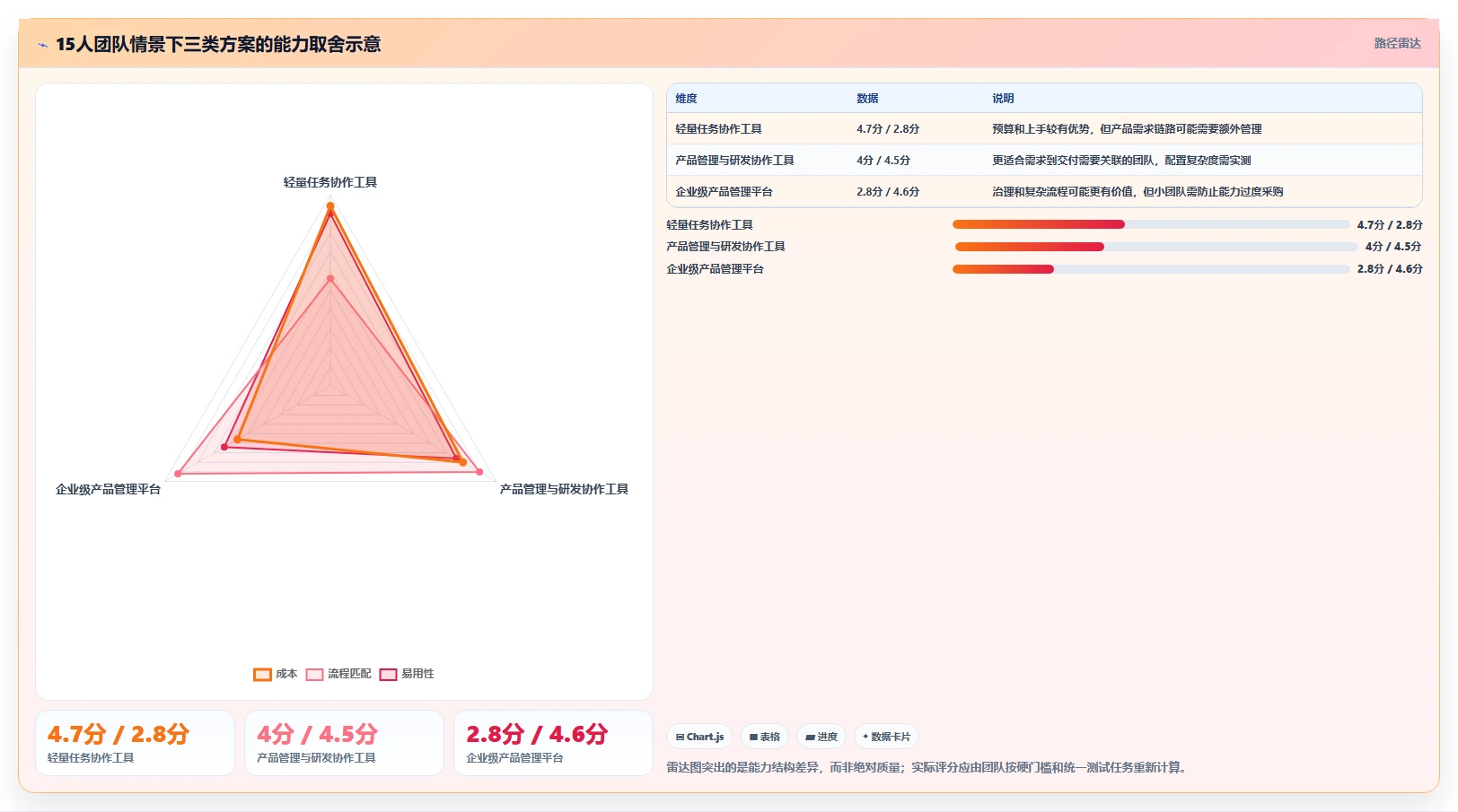Image resolution: width=1458 pixels, height=812 pixels.
Task: Click table cell 轻量任务协作工具
Action: pyautogui.click(x=718, y=129)
